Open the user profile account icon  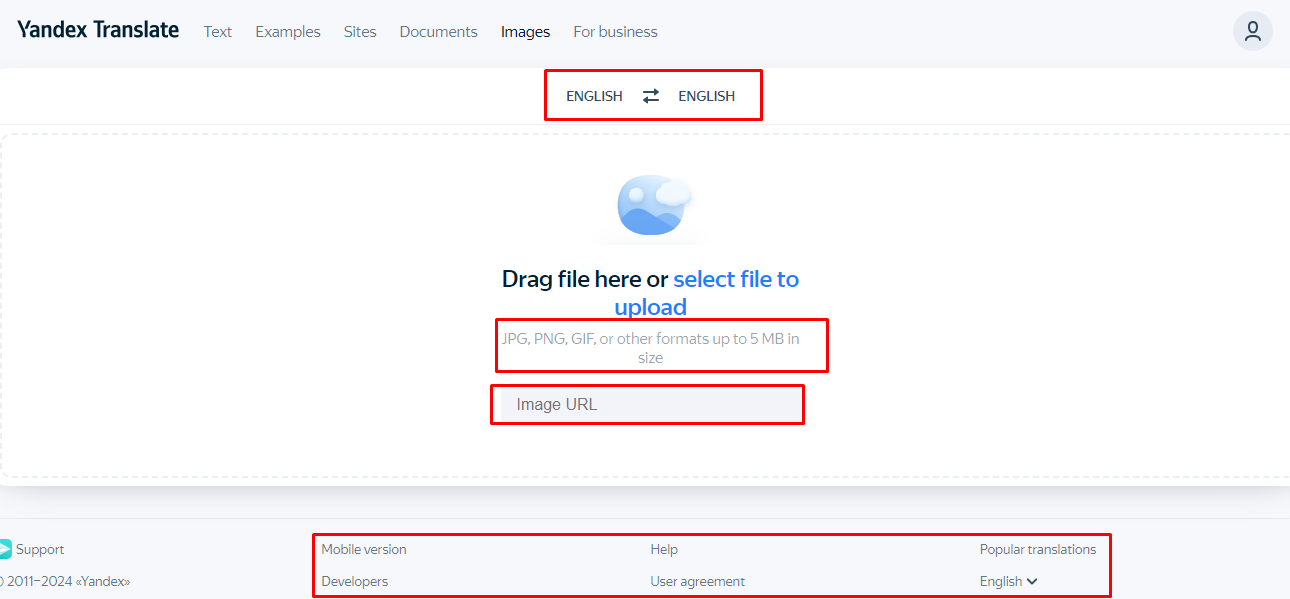click(x=1252, y=31)
